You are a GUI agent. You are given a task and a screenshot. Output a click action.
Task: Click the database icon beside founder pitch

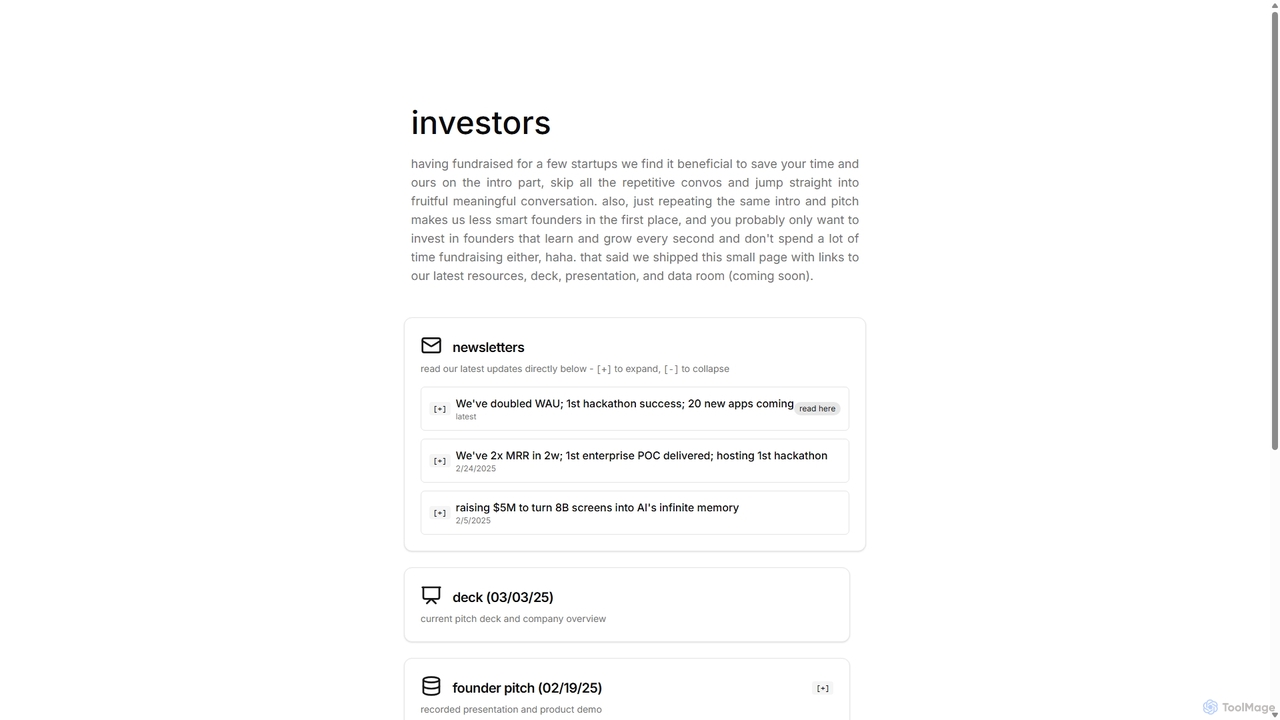click(x=431, y=686)
